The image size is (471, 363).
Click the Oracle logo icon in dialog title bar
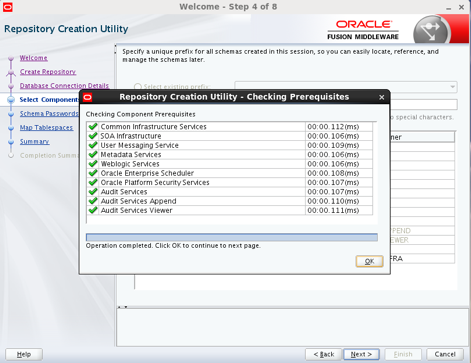point(87,97)
